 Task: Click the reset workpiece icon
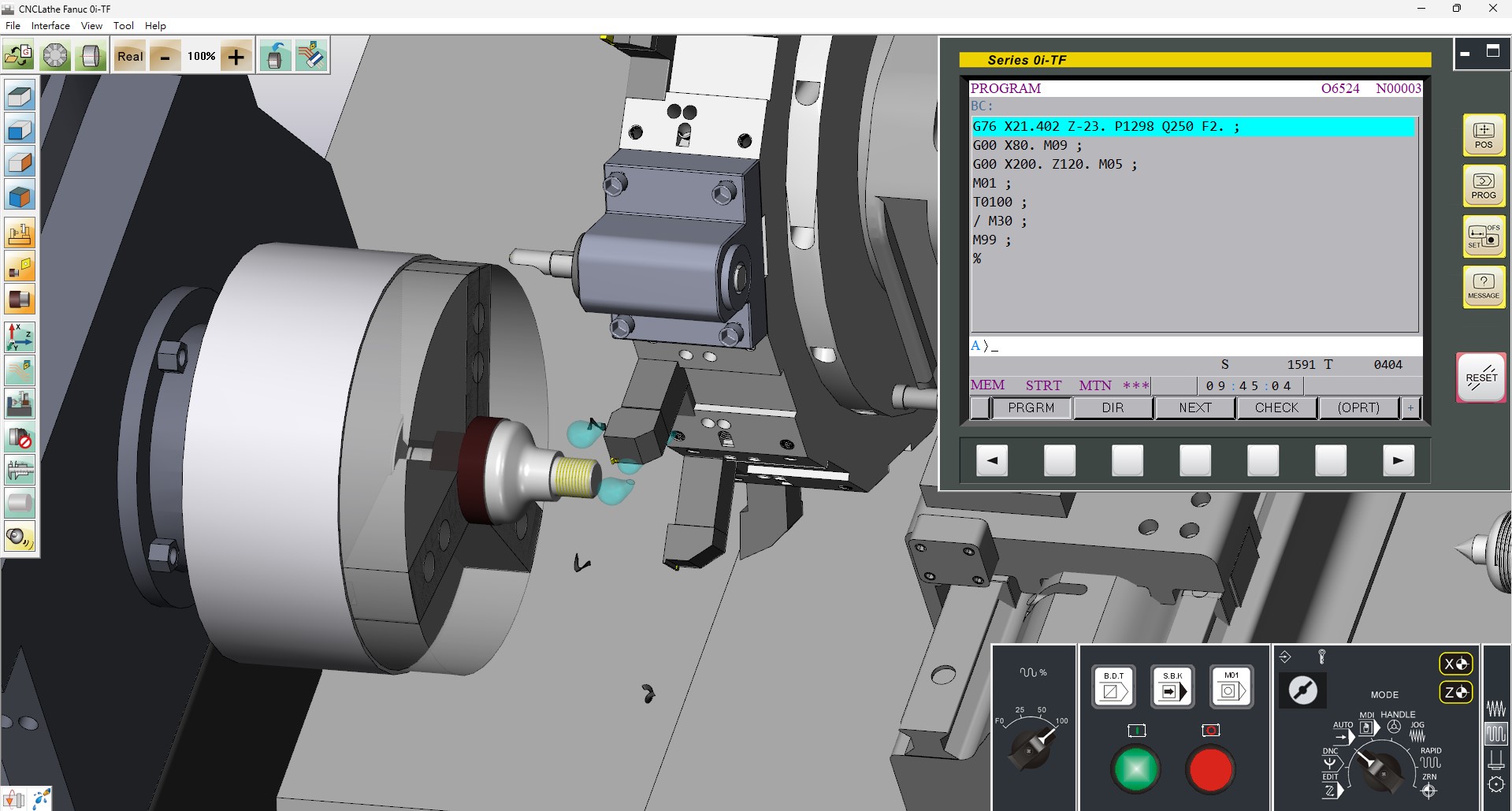(x=274, y=56)
